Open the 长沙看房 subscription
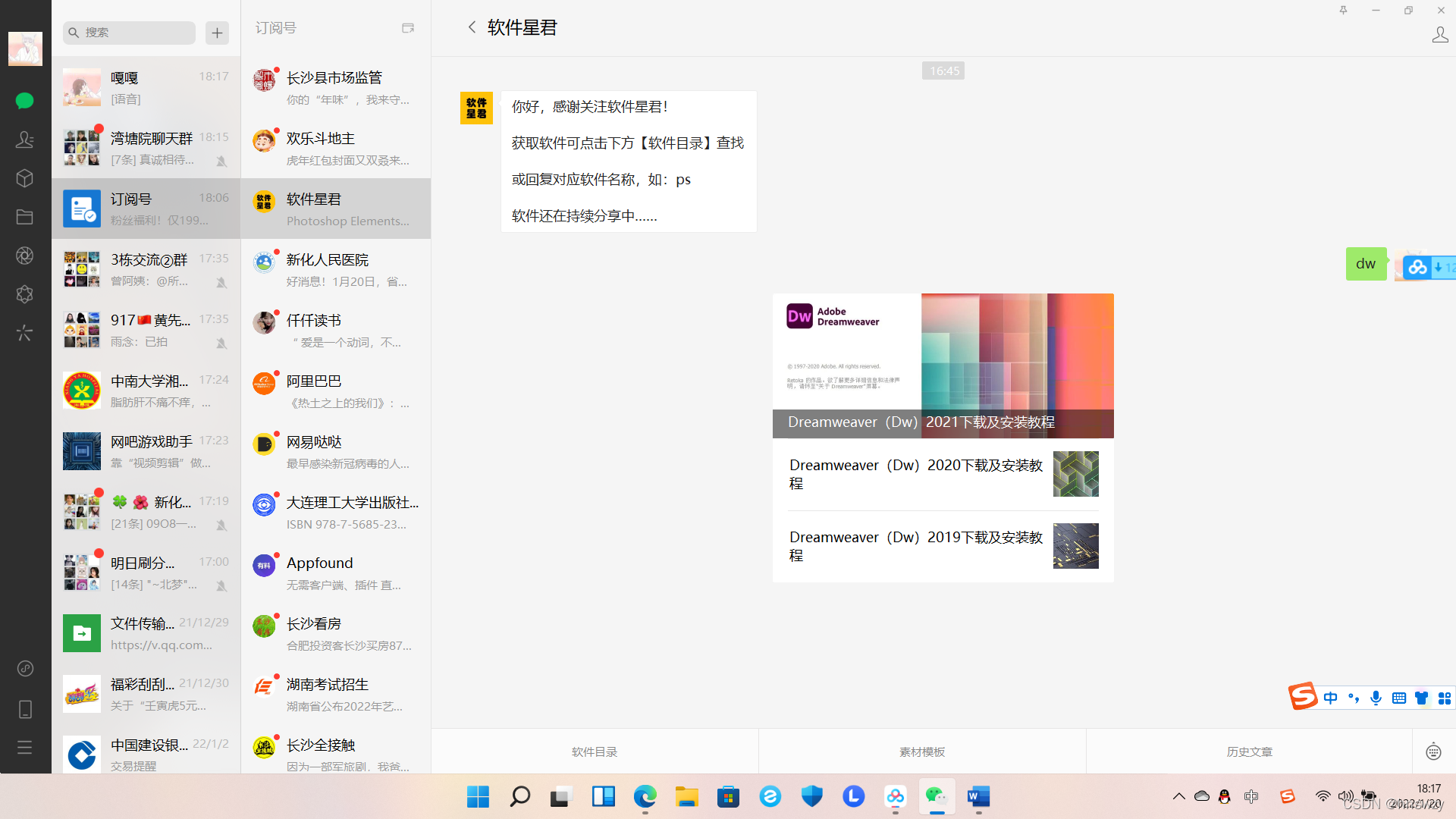Viewport: 1456px width, 819px height. (336, 633)
